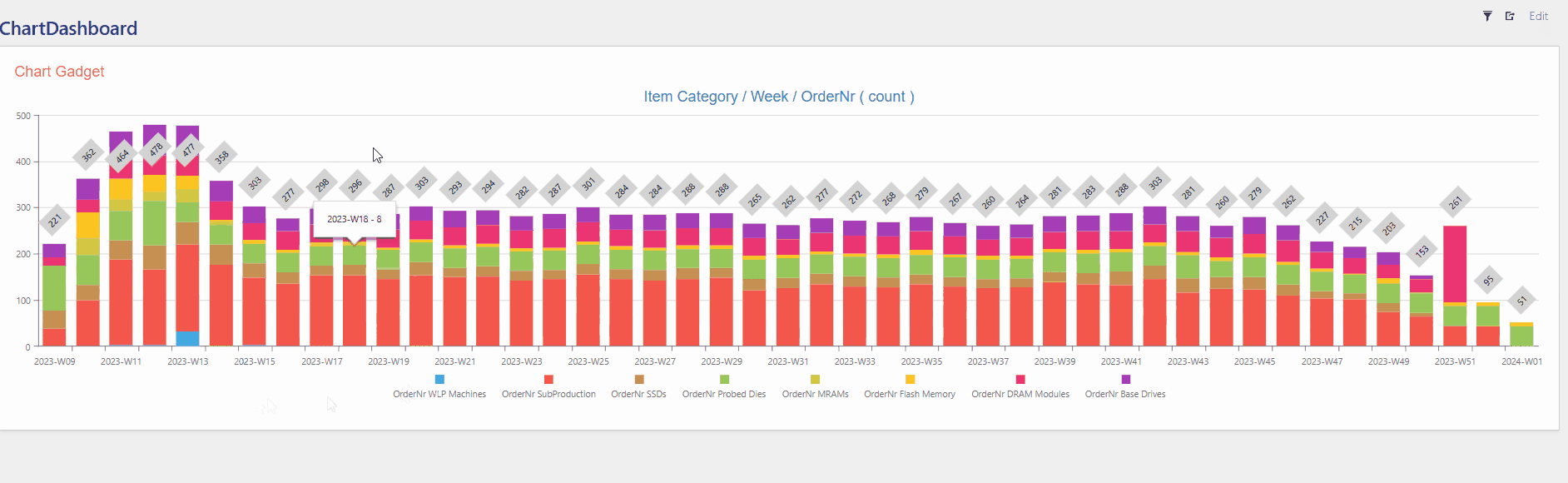The image size is (1568, 483).
Task: Click the 2023-W13 x-axis week label
Action: pyautogui.click(x=187, y=361)
